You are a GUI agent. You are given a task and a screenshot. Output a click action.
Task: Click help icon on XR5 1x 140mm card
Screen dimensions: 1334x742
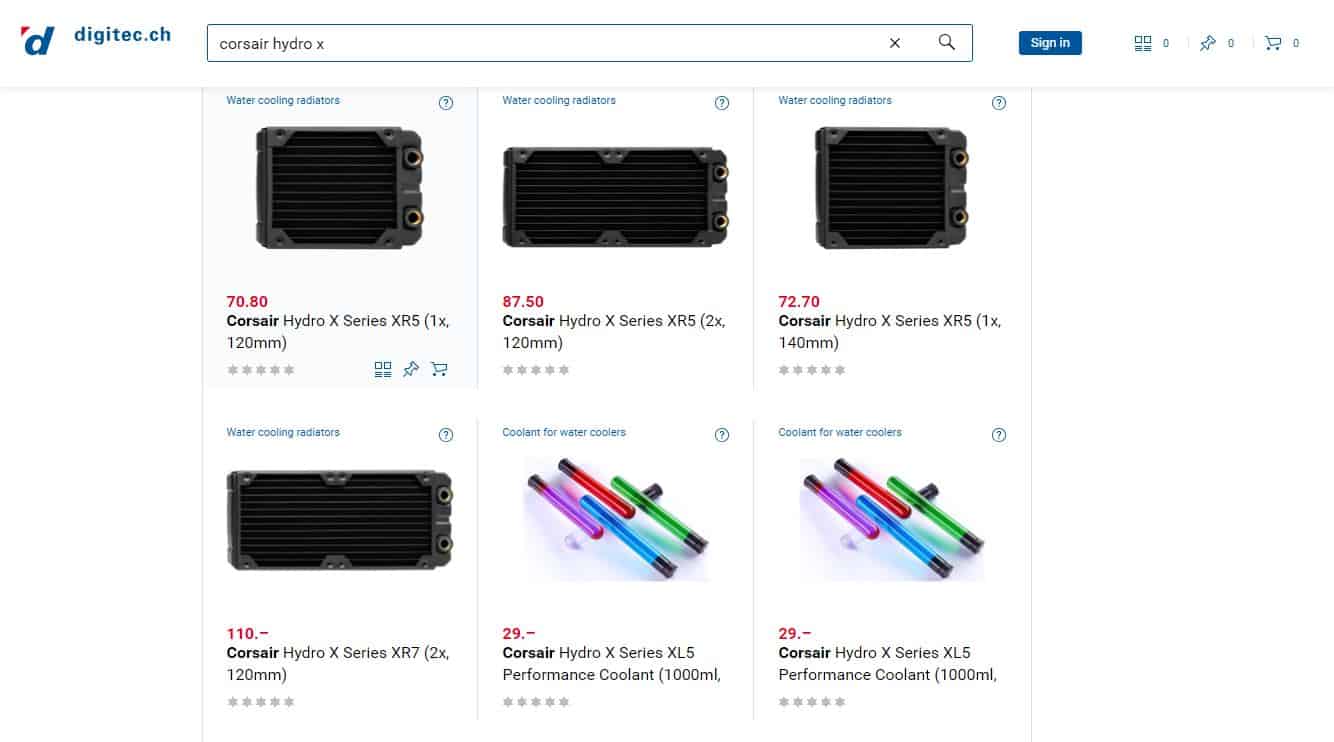coord(998,103)
